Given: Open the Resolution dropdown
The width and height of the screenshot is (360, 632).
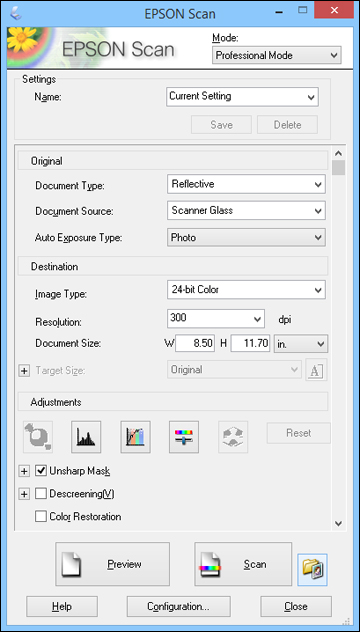Looking at the screenshot, I should [x=216, y=318].
